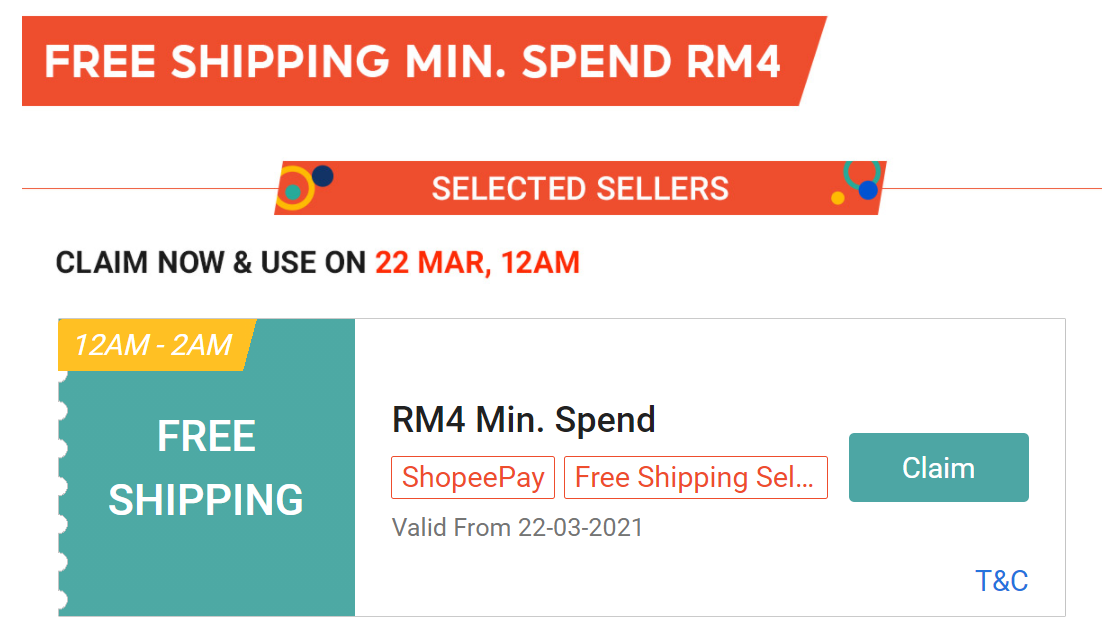
Task: Click the yellow 12AM - 2AM time label
Action: pos(153,345)
